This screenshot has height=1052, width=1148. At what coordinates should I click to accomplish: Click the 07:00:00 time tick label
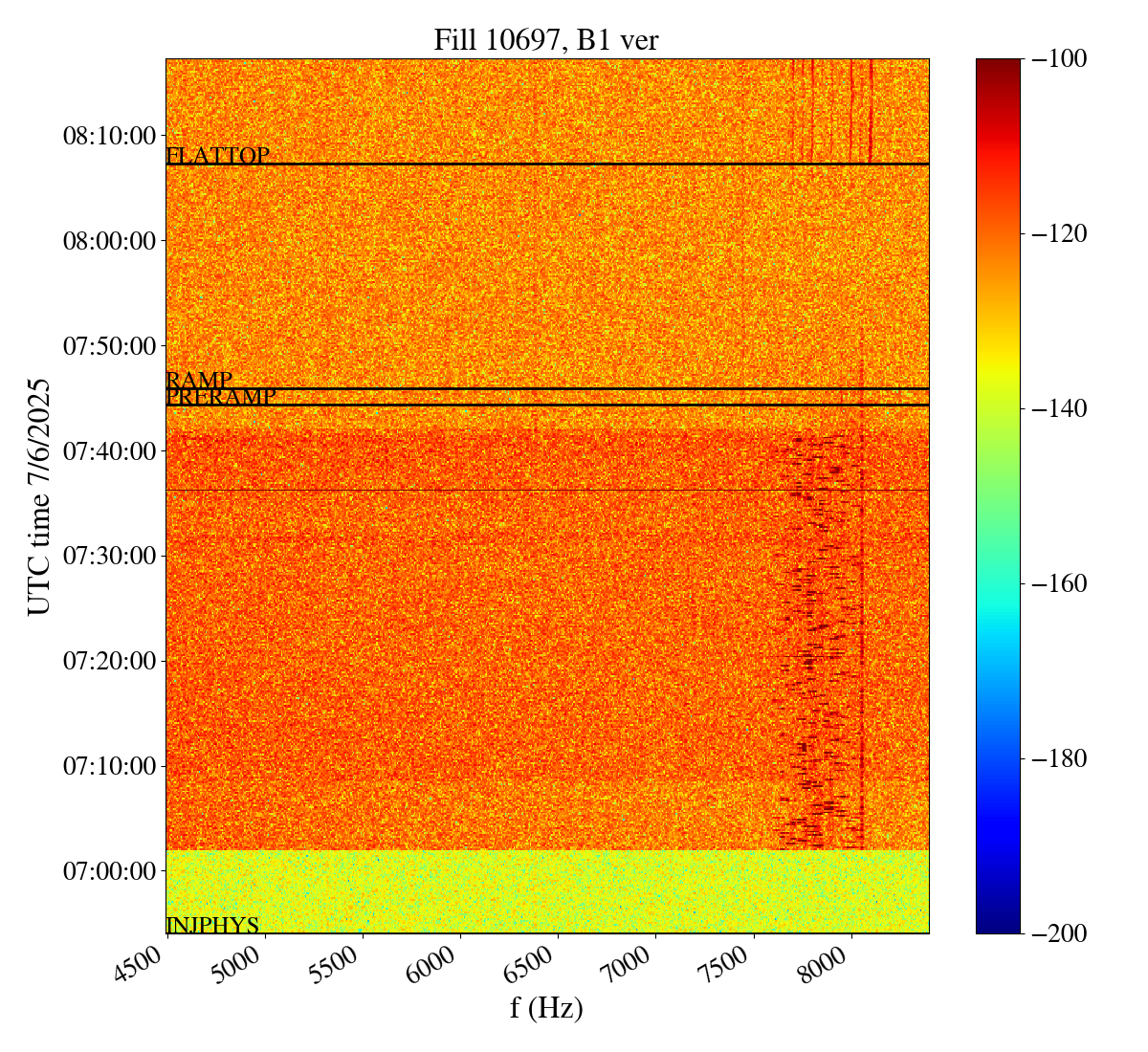click(x=109, y=871)
